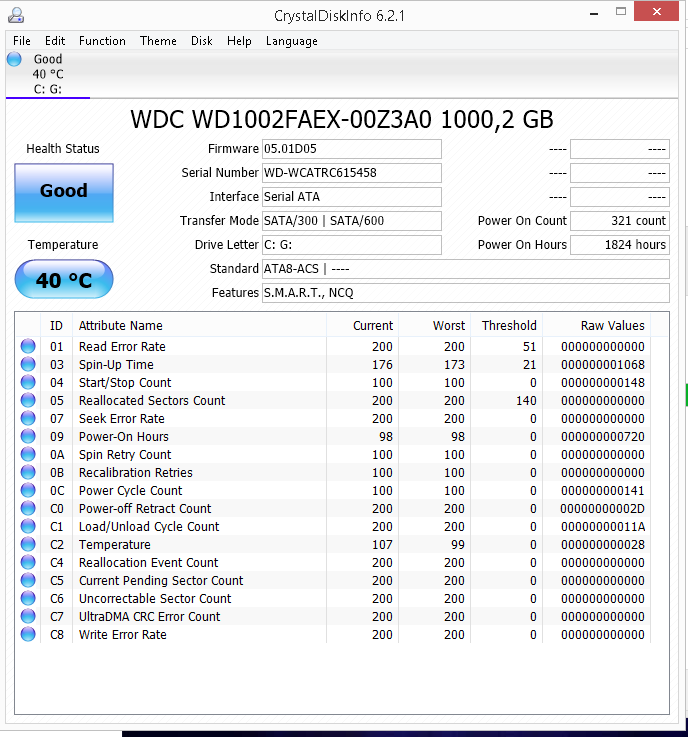Viewport: 688px width, 737px height.
Task: Click status orb for Uncorrectable Sector Count
Action: click(x=28, y=598)
